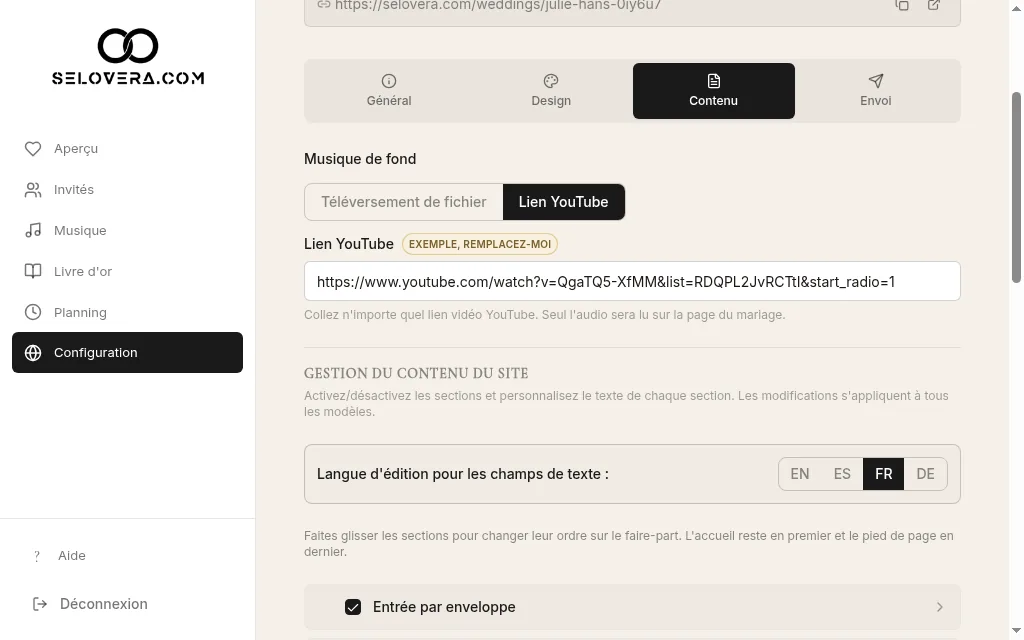
Task: Open wedding page via external link icon
Action: (934, 5)
